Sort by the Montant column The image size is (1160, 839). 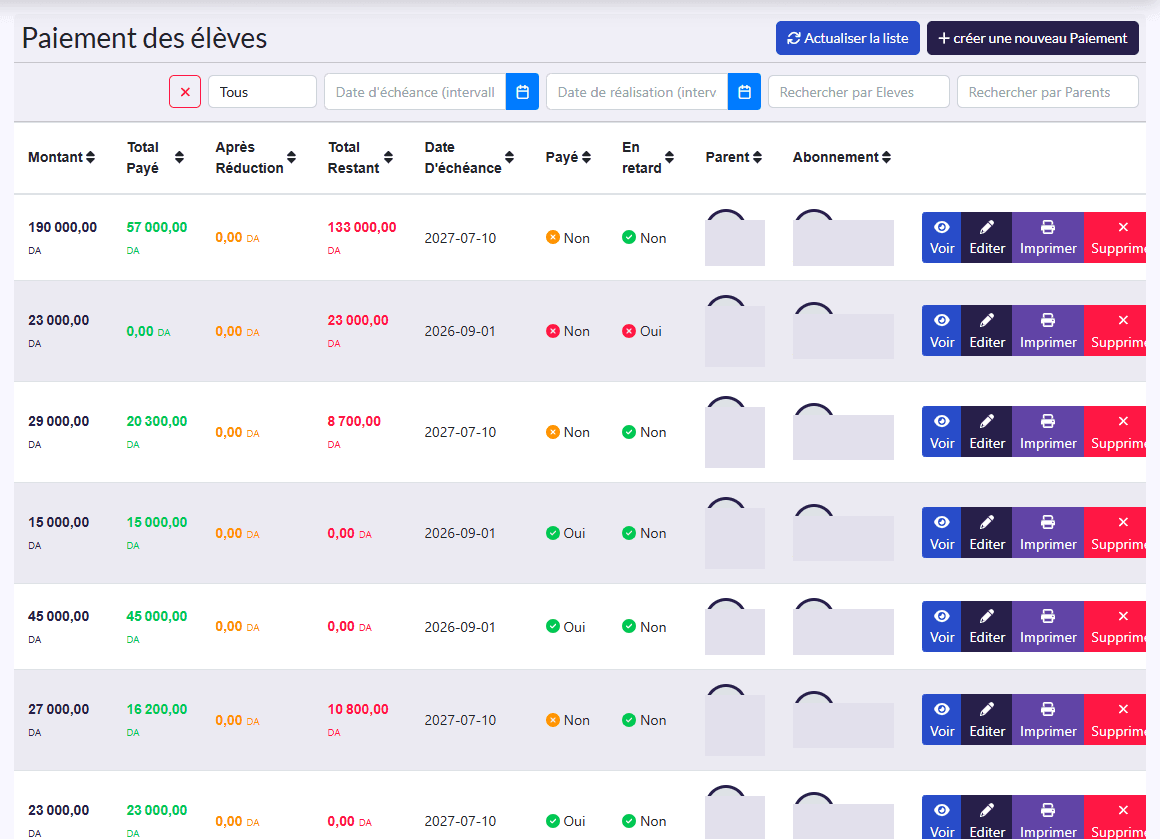[61, 157]
